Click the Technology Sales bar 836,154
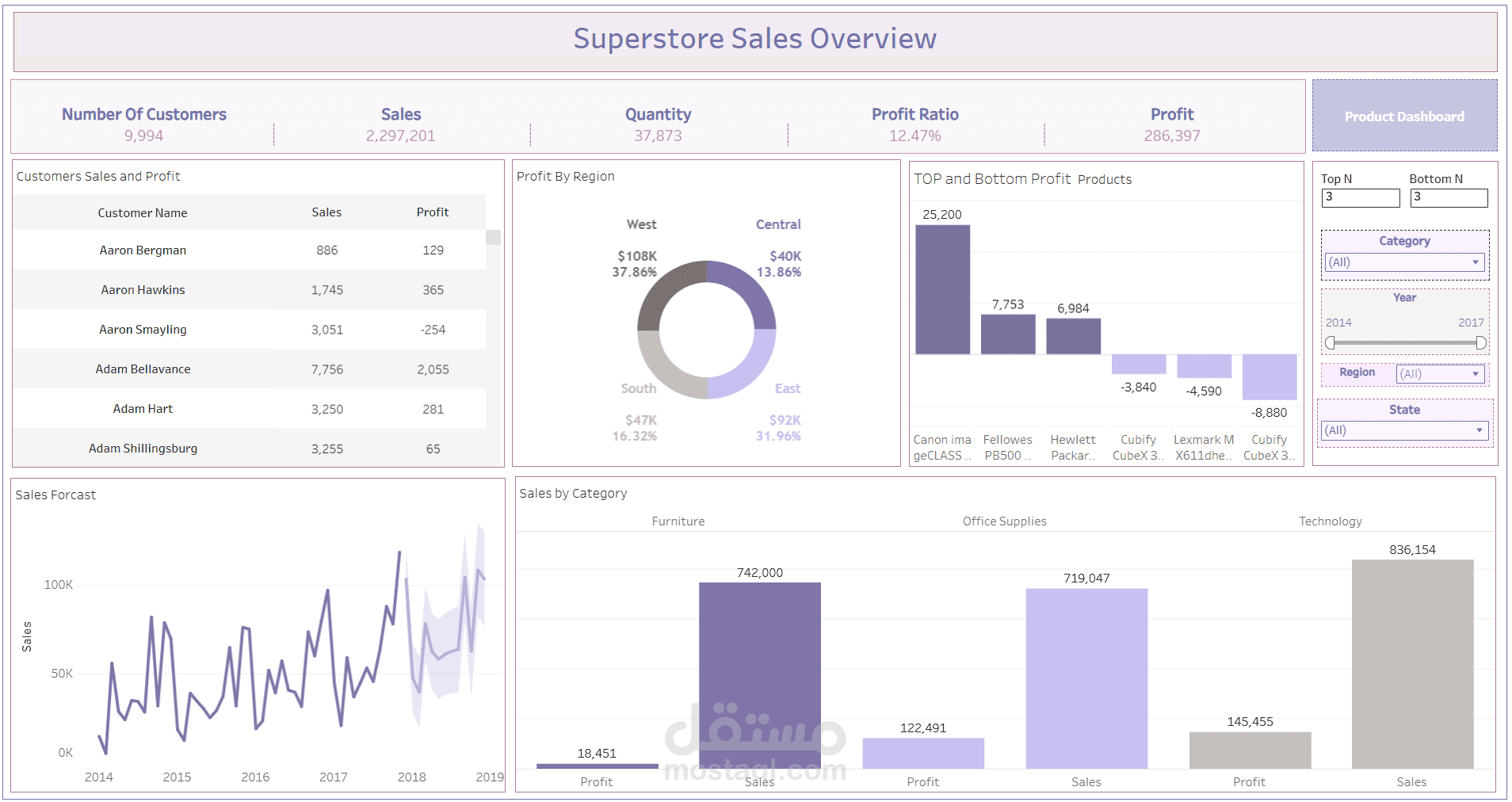 (x=1412, y=664)
